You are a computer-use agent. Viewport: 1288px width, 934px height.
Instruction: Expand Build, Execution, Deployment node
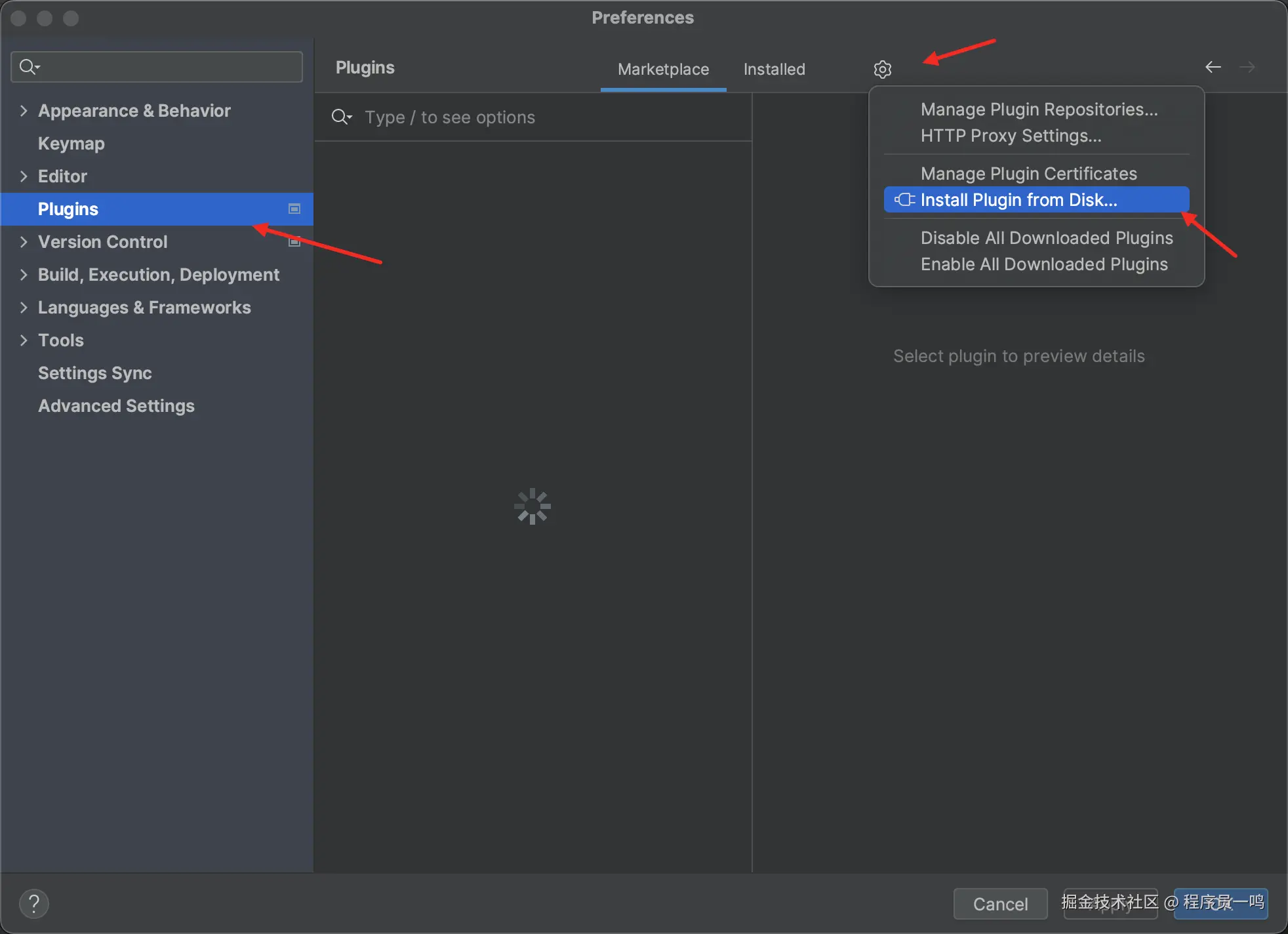[x=24, y=275]
